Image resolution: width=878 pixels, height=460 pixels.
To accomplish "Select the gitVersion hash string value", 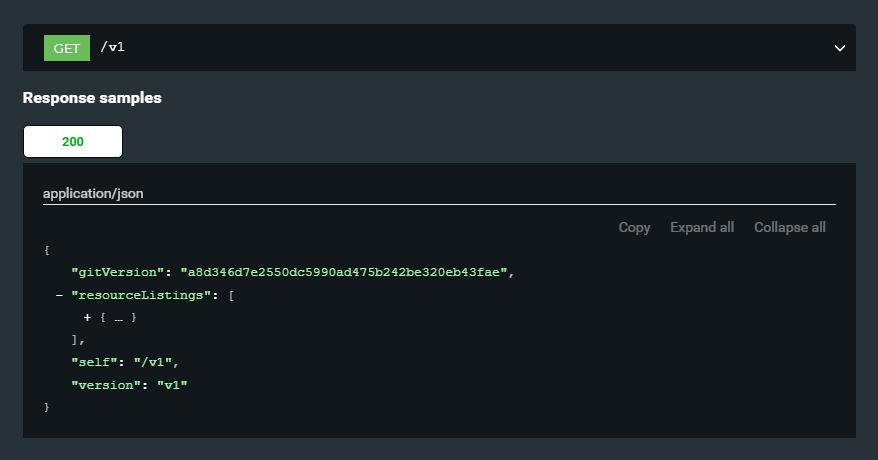I will point(344,273).
